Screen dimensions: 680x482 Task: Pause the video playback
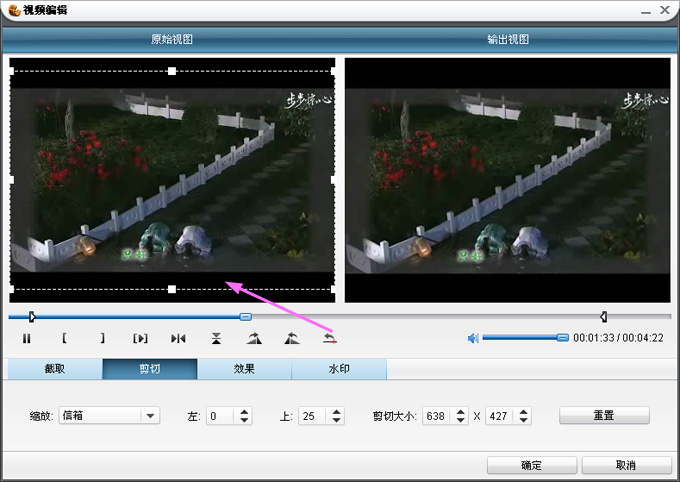26,338
